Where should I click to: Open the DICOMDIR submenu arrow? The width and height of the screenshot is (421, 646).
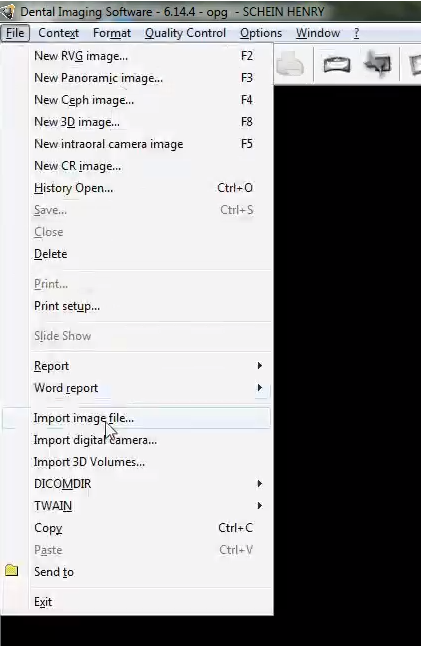pos(260,483)
